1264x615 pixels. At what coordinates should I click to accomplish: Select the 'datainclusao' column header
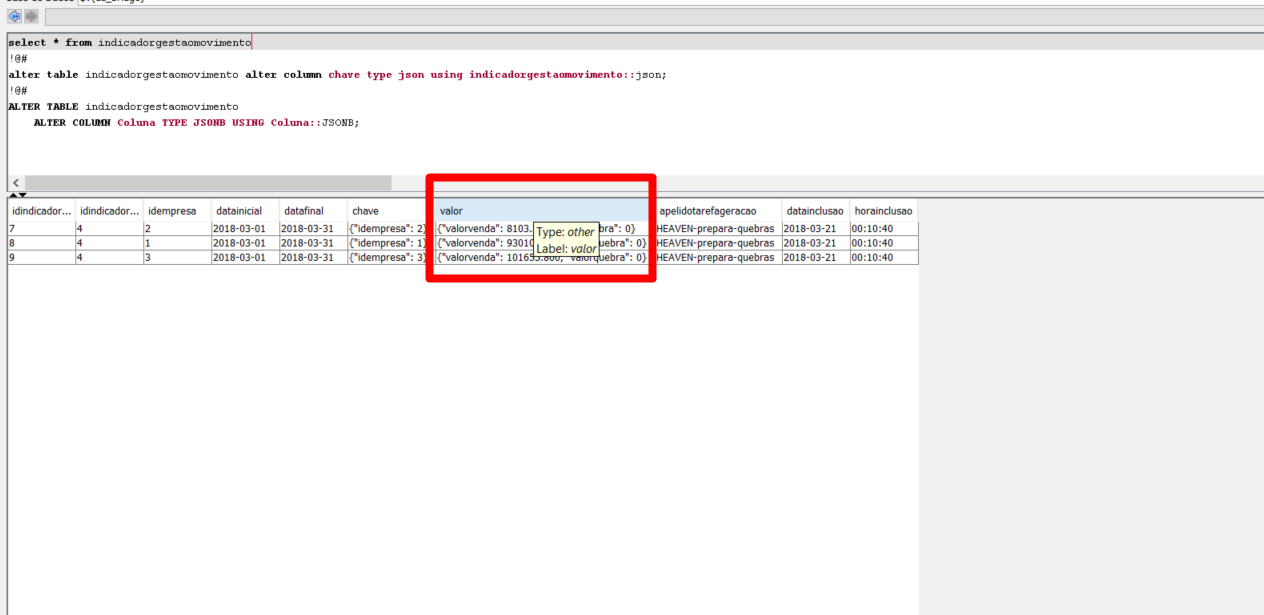coord(814,211)
